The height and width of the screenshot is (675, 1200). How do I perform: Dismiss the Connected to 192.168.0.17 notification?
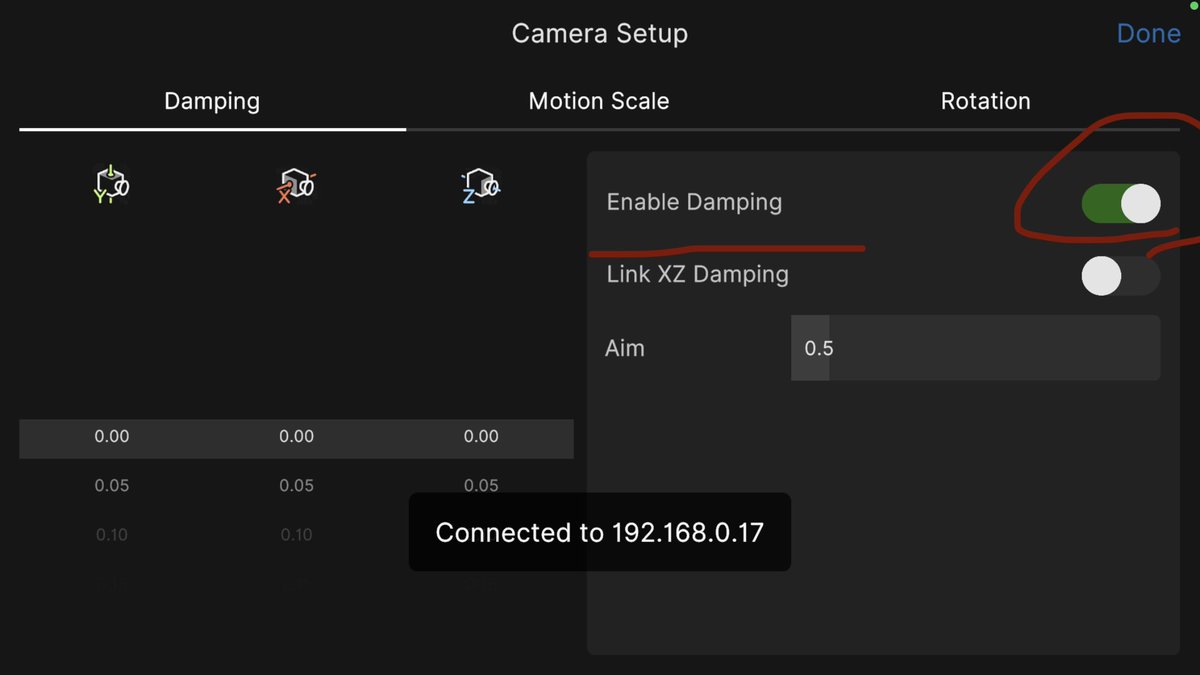600,532
